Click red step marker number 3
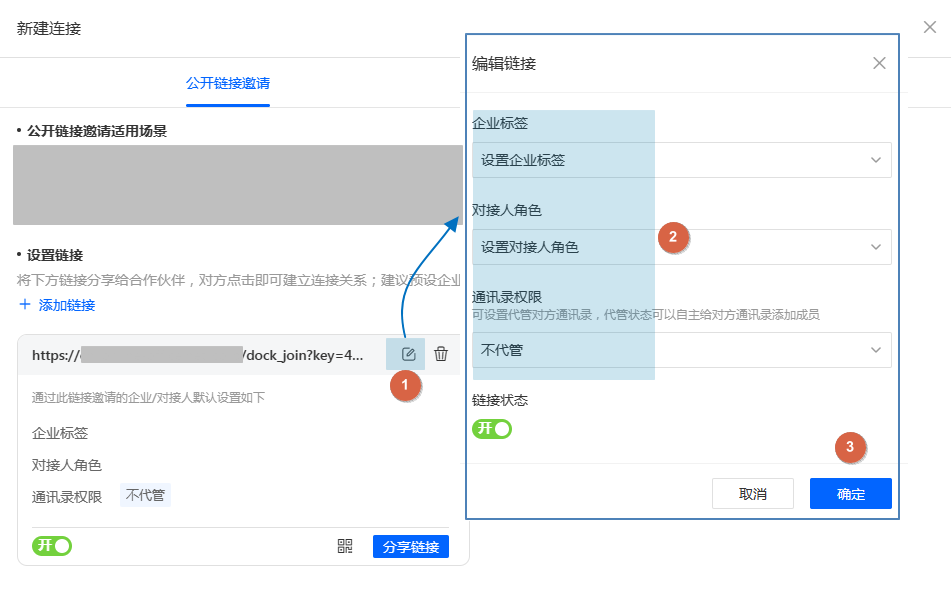 point(850,448)
